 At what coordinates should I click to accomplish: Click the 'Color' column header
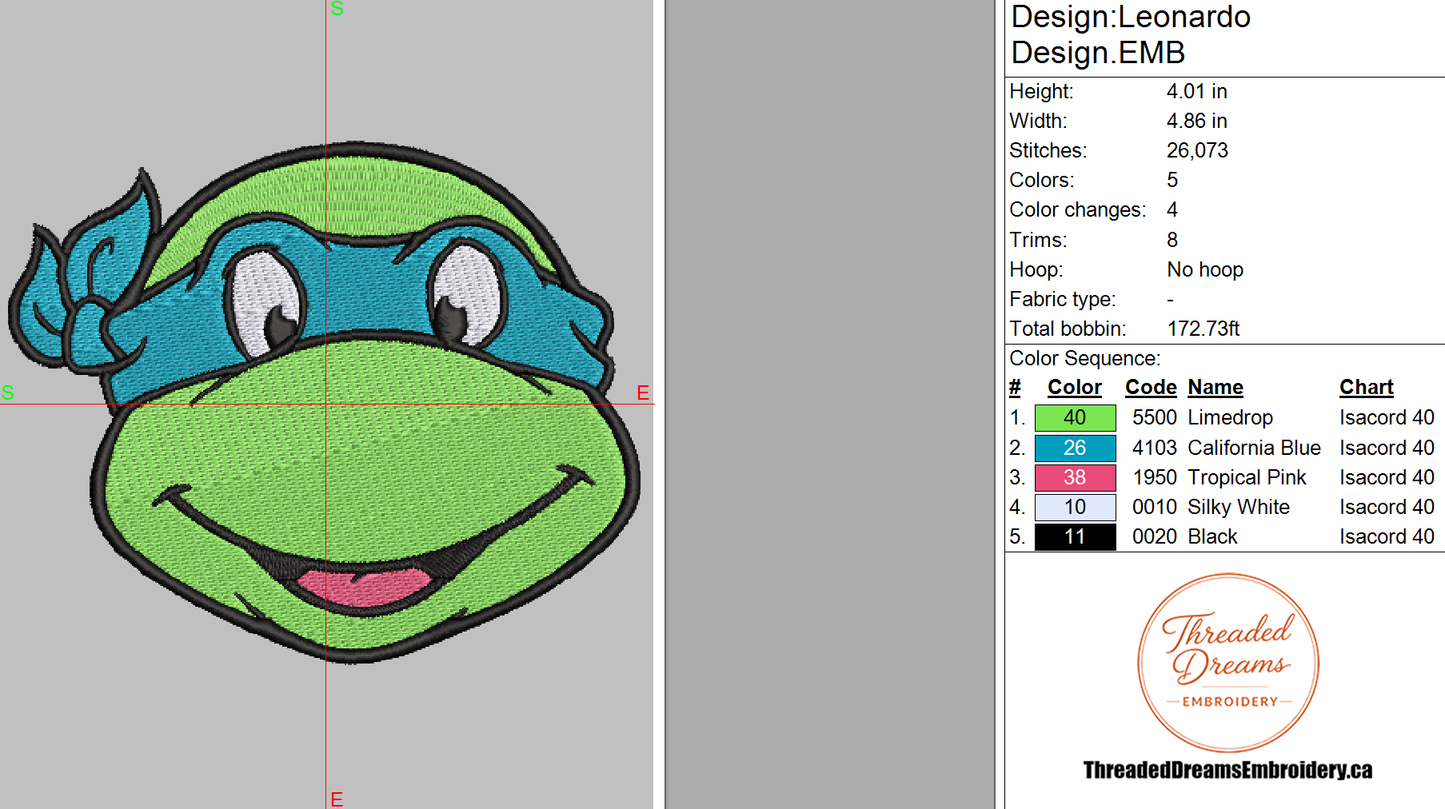click(x=1075, y=388)
